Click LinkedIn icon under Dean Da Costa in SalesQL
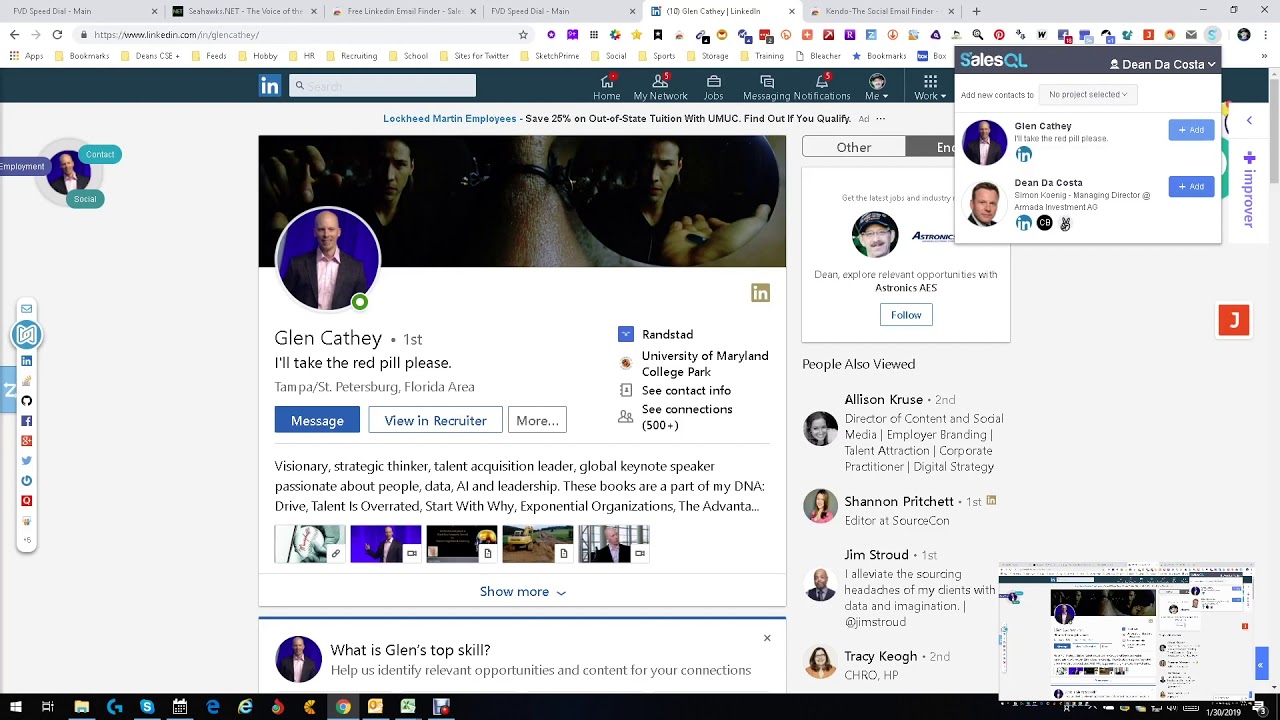Image resolution: width=1280 pixels, height=720 pixels. (x=1023, y=223)
